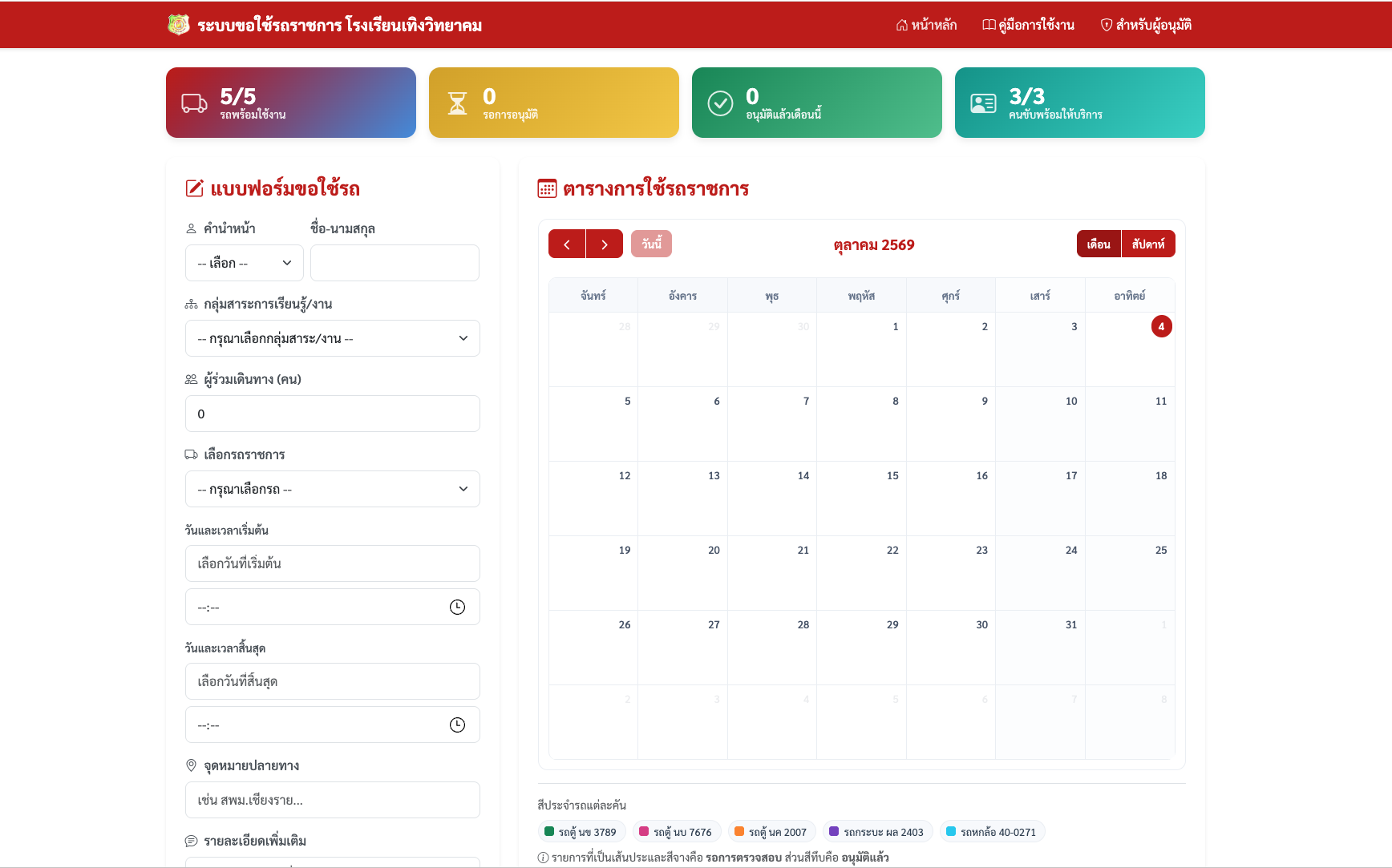The width and height of the screenshot is (1392, 868).
Task: Click the clock icon in end time field
Action: [x=457, y=725]
